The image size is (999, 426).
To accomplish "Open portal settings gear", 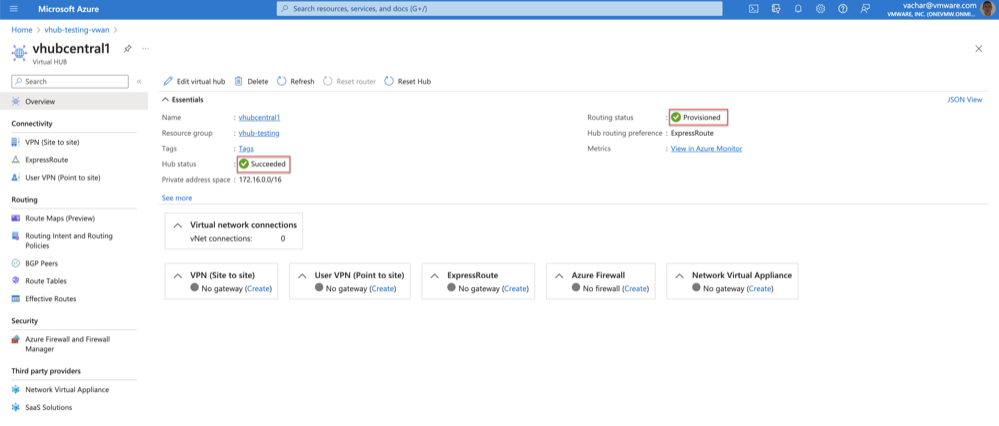I will pyautogui.click(x=820, y=9).
